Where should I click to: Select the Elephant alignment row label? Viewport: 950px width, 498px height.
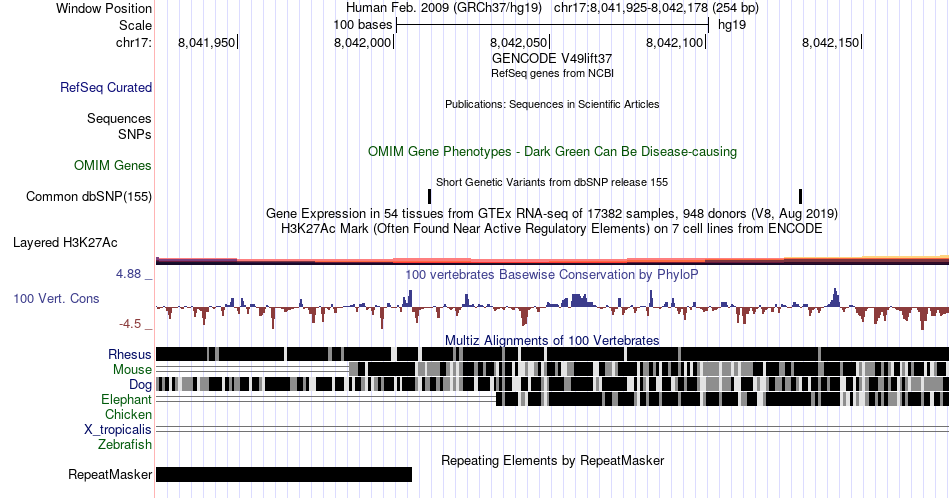[x=126, y=399]
